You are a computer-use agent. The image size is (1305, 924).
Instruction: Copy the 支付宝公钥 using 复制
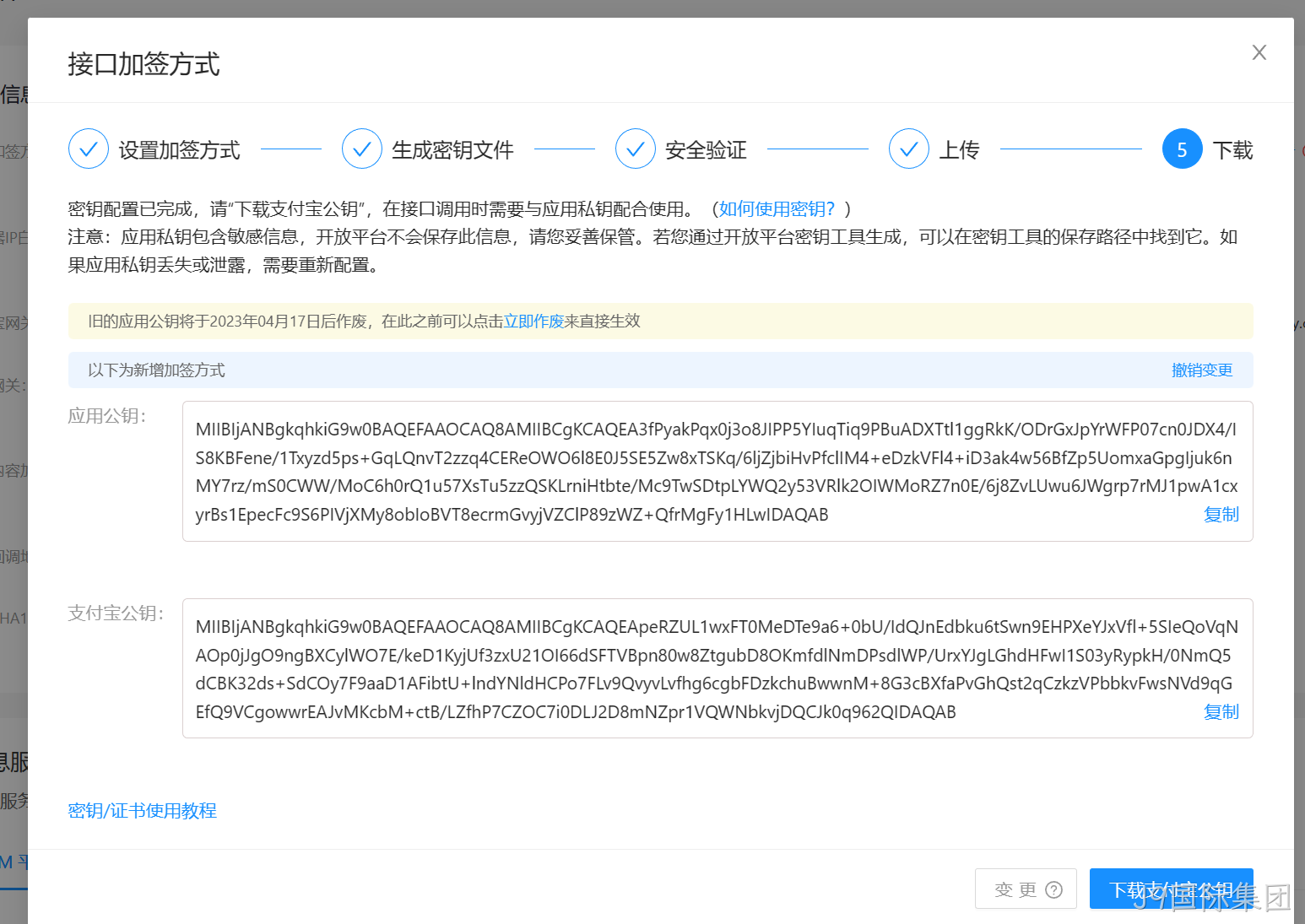[x=1221, y=712]
